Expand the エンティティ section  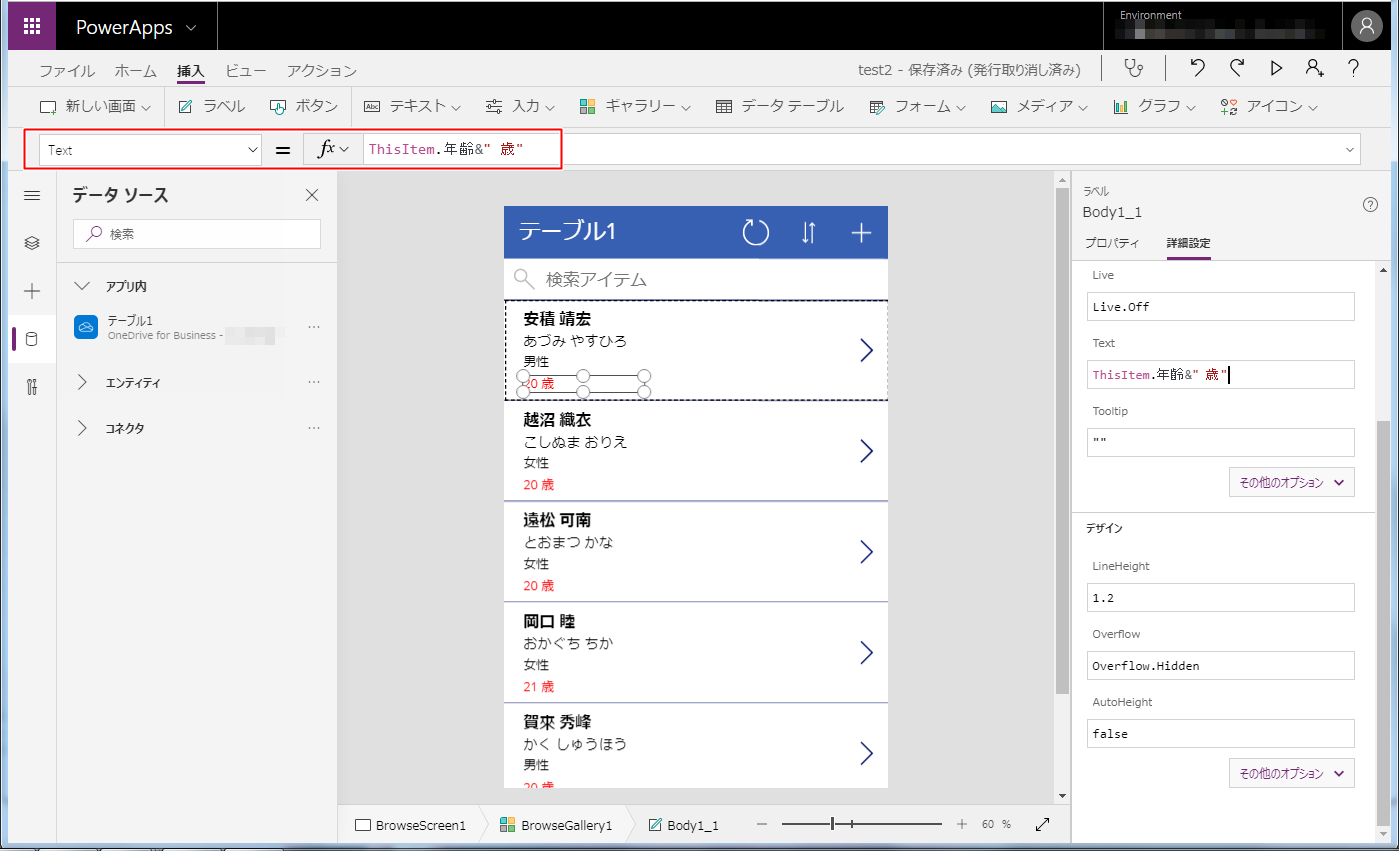(83, 382)
